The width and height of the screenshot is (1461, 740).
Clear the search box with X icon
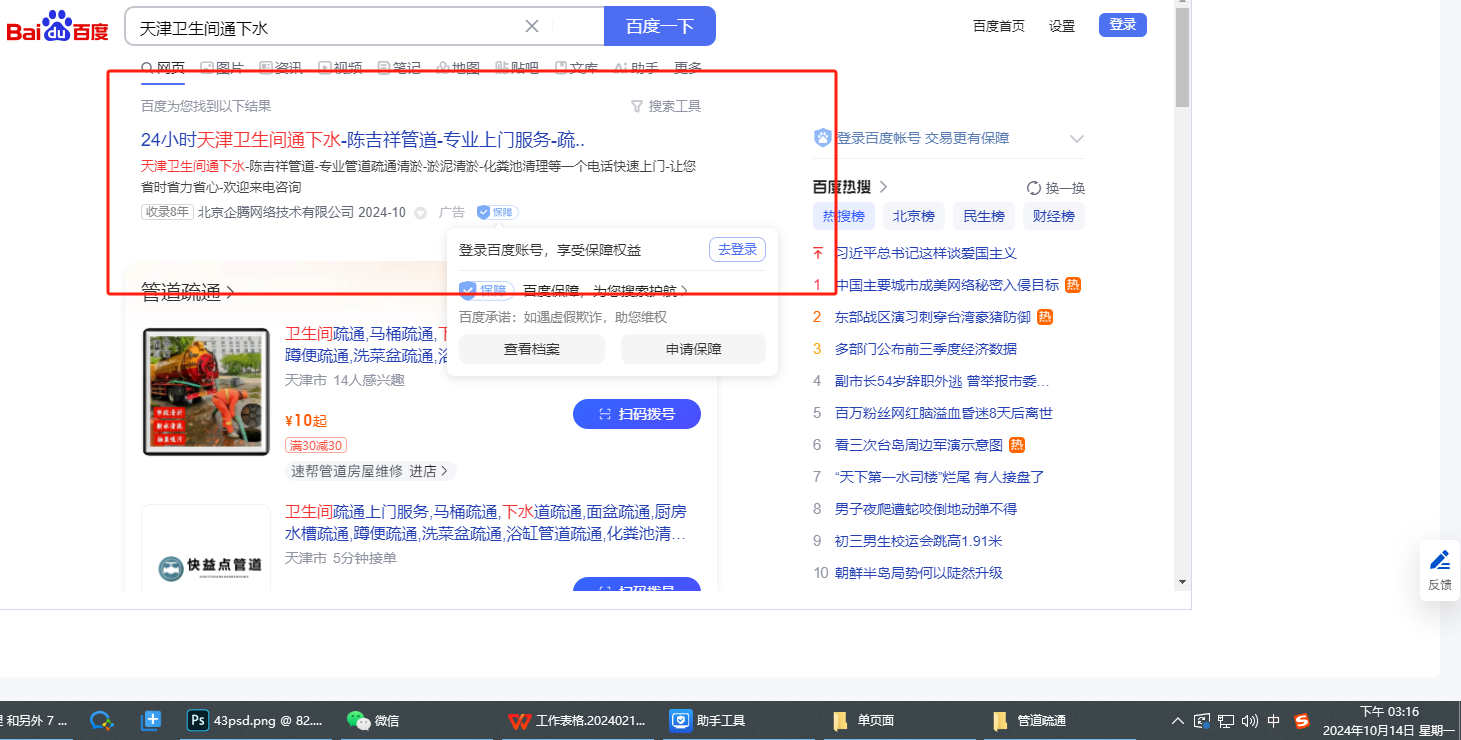point(532,26)
